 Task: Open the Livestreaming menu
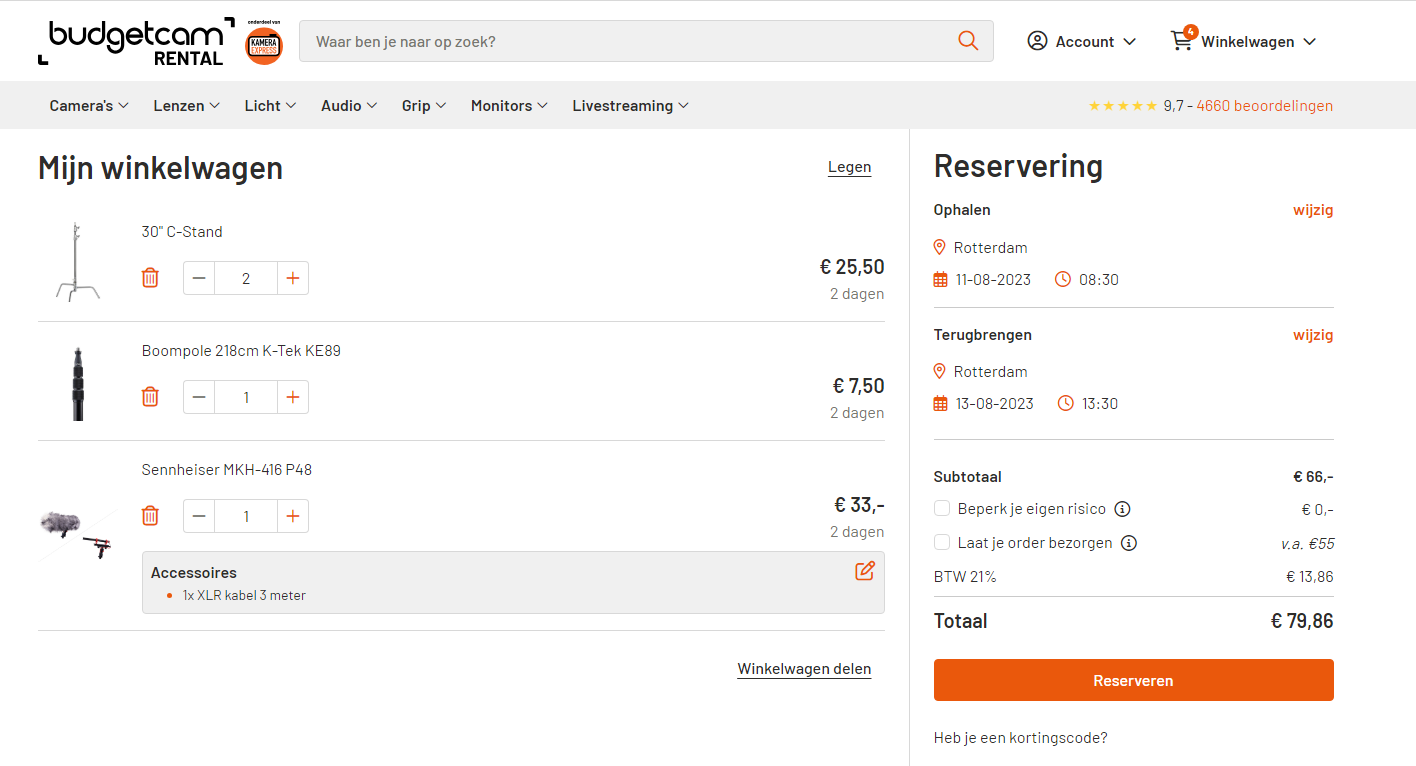630,106
